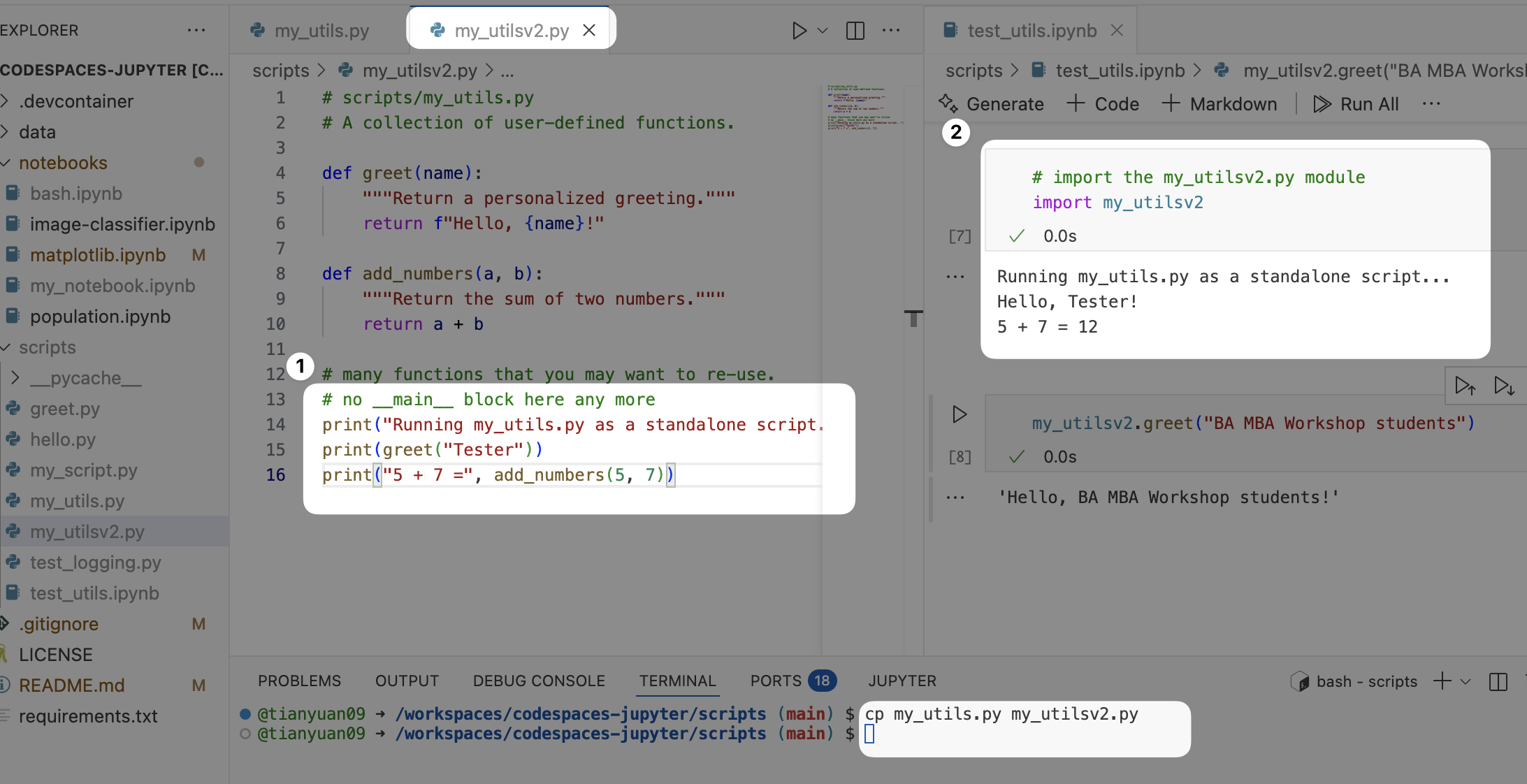Add a new Markdown cell
The height and width of the screenshot is (784, 1527).
[x=1220, y=104]
